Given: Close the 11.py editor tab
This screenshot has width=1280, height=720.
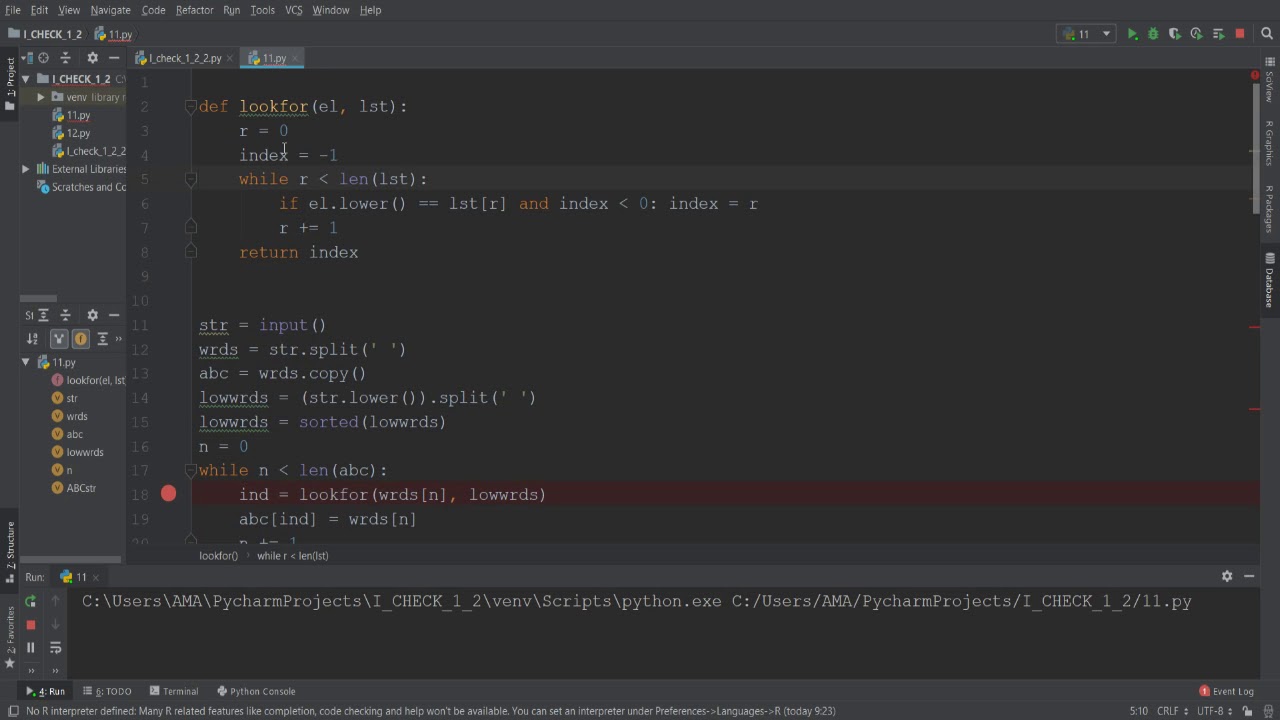Looking at the screenshot, I should point(295,58).
